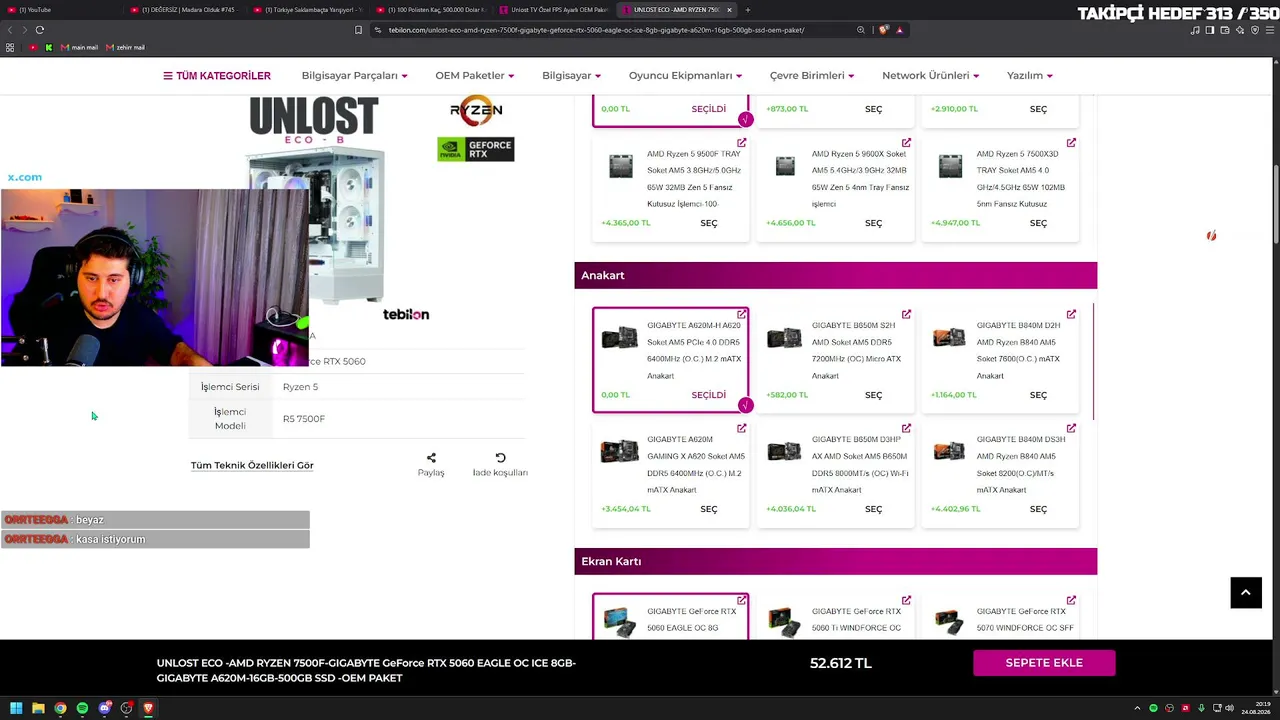This screenshot has height=720, width=1280.
Task: Select the GIGABYTE A620M GAMING X motherboard
Action: click(x=708, y=509)
